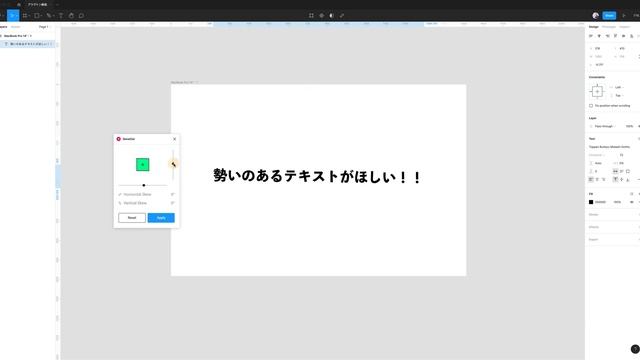This screenshot has height=360, width=640.
Task: Enable Fix position when scrolling checkbox
Action: tap(591, 106)
